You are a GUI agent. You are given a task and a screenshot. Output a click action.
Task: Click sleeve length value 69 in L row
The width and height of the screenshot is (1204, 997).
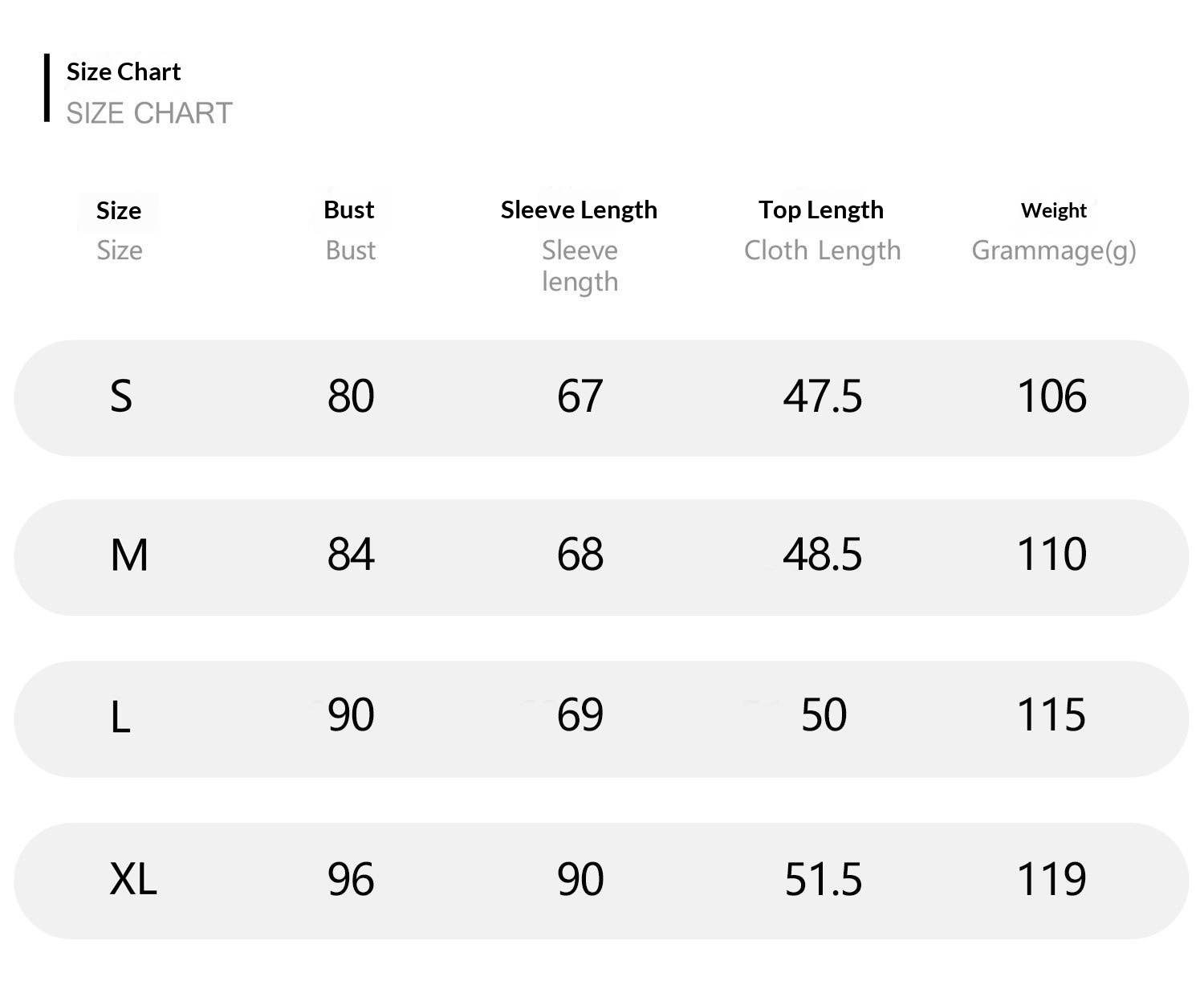580,714
